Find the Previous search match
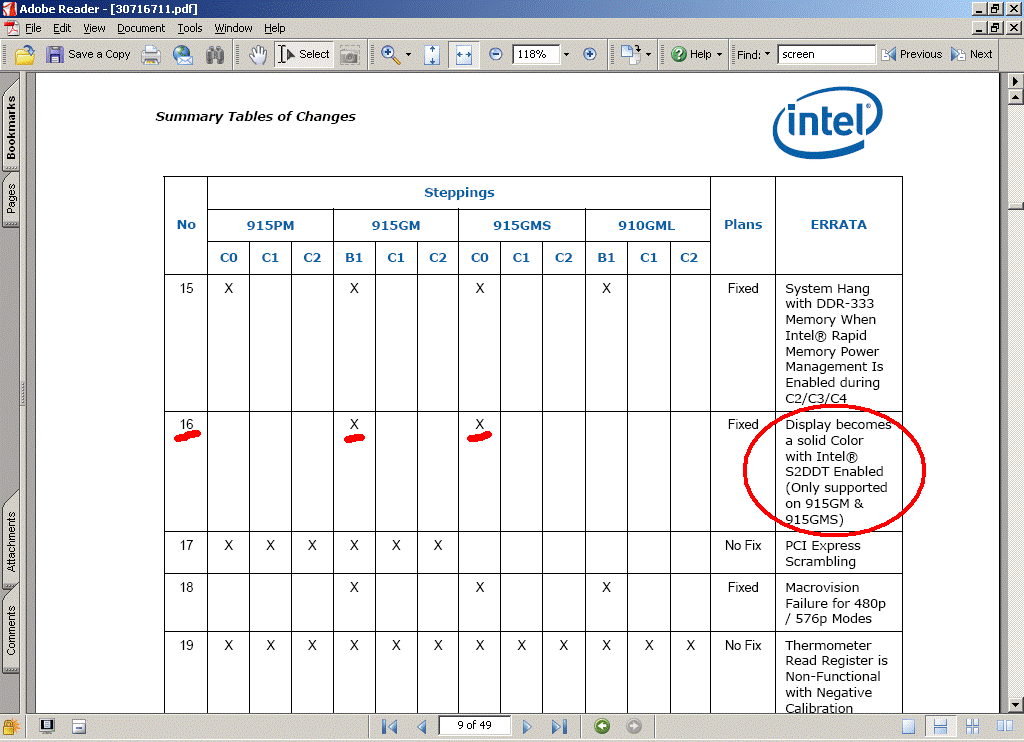The height and width of the screenshot is (742, 1024). (x=912, y=54)
